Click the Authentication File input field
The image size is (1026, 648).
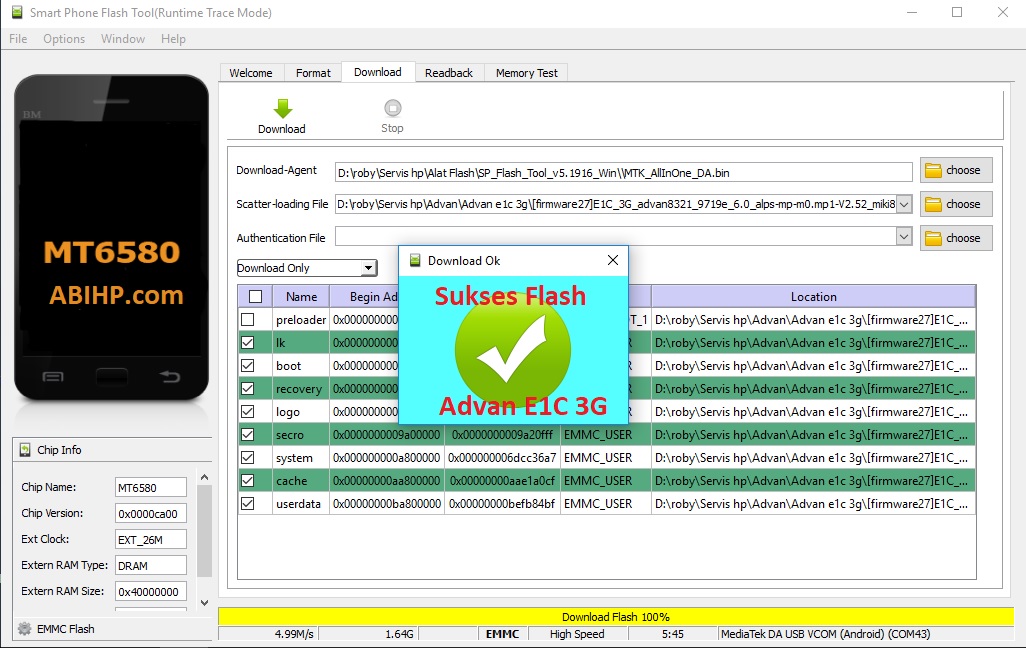[x=615, y=236]
